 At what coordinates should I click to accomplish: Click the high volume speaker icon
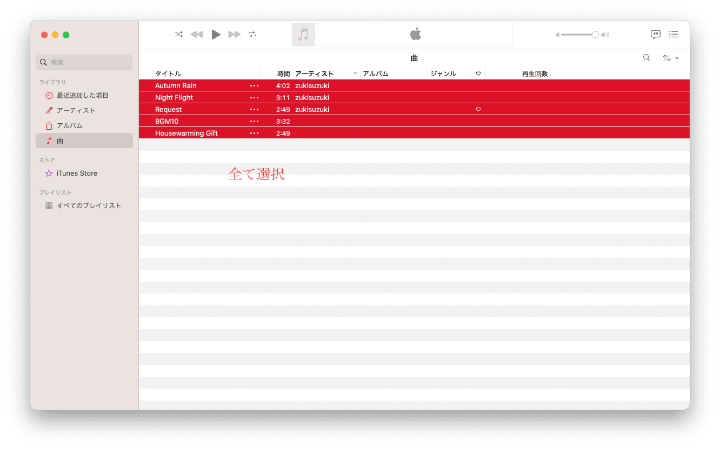[x=605, y=34]
